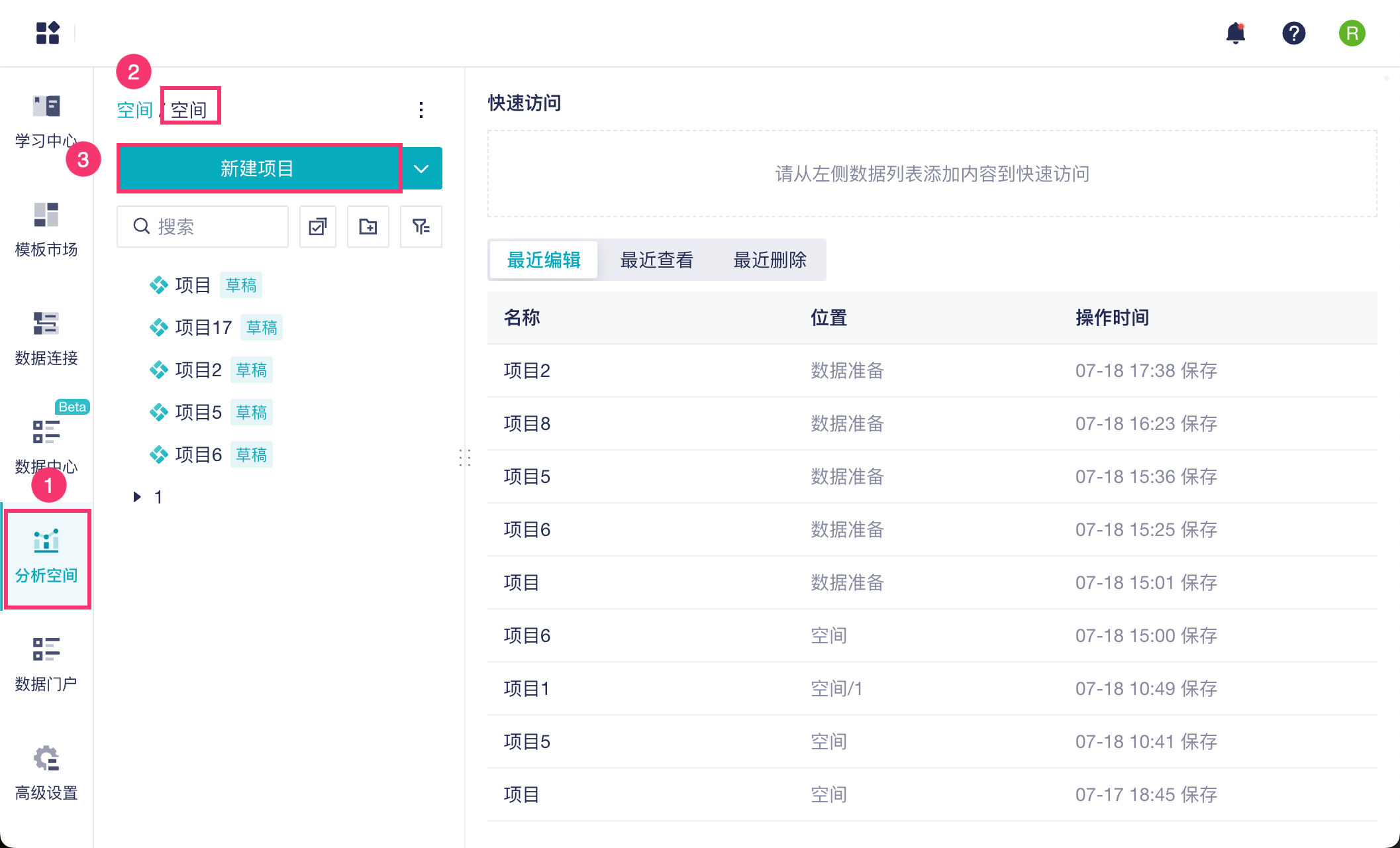Click the app grid logo icon
This screenshot has width=1400, height=848.
click(48, 33)
